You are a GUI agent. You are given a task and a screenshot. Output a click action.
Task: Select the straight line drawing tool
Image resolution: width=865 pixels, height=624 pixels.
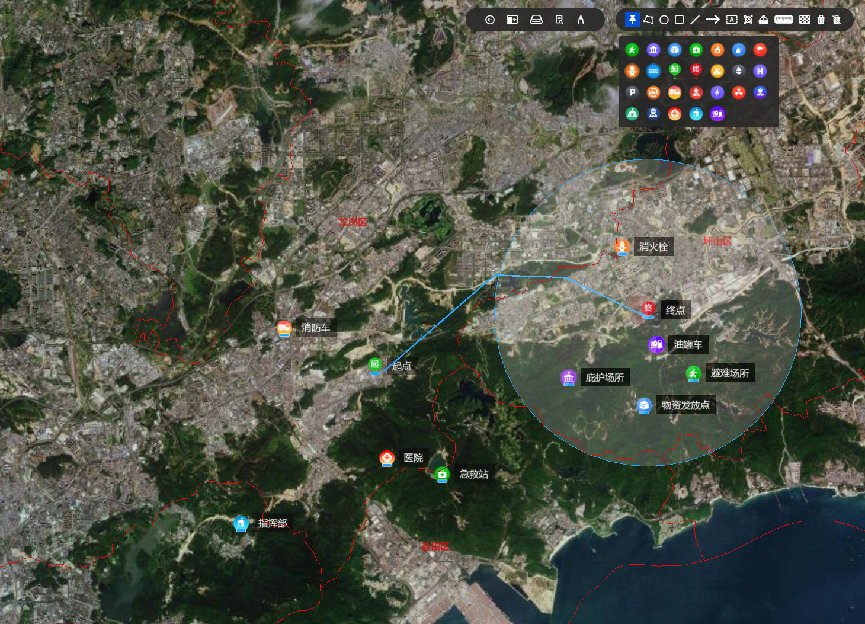(x=695, y=20)
